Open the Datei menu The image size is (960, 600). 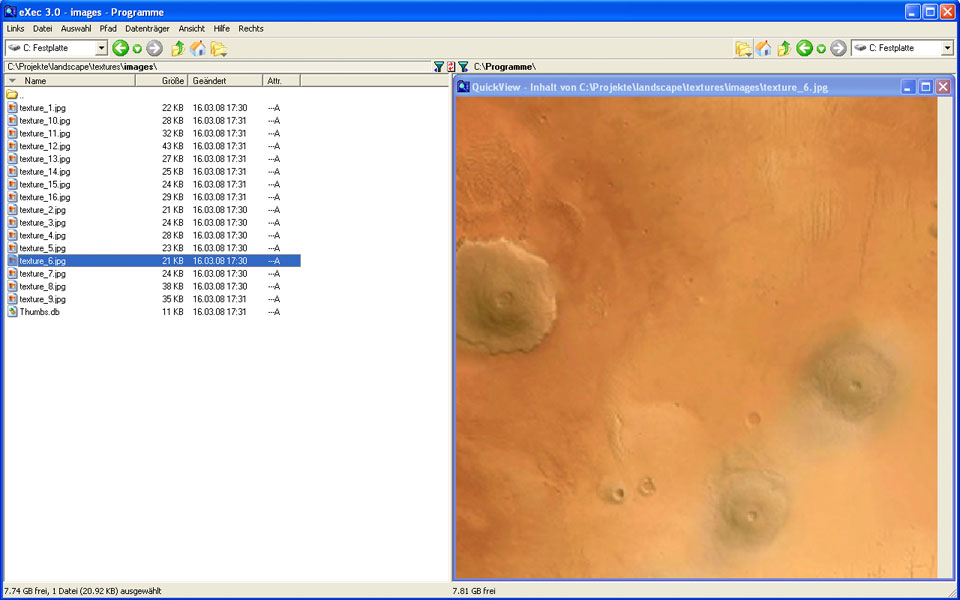tap(42, 29)
